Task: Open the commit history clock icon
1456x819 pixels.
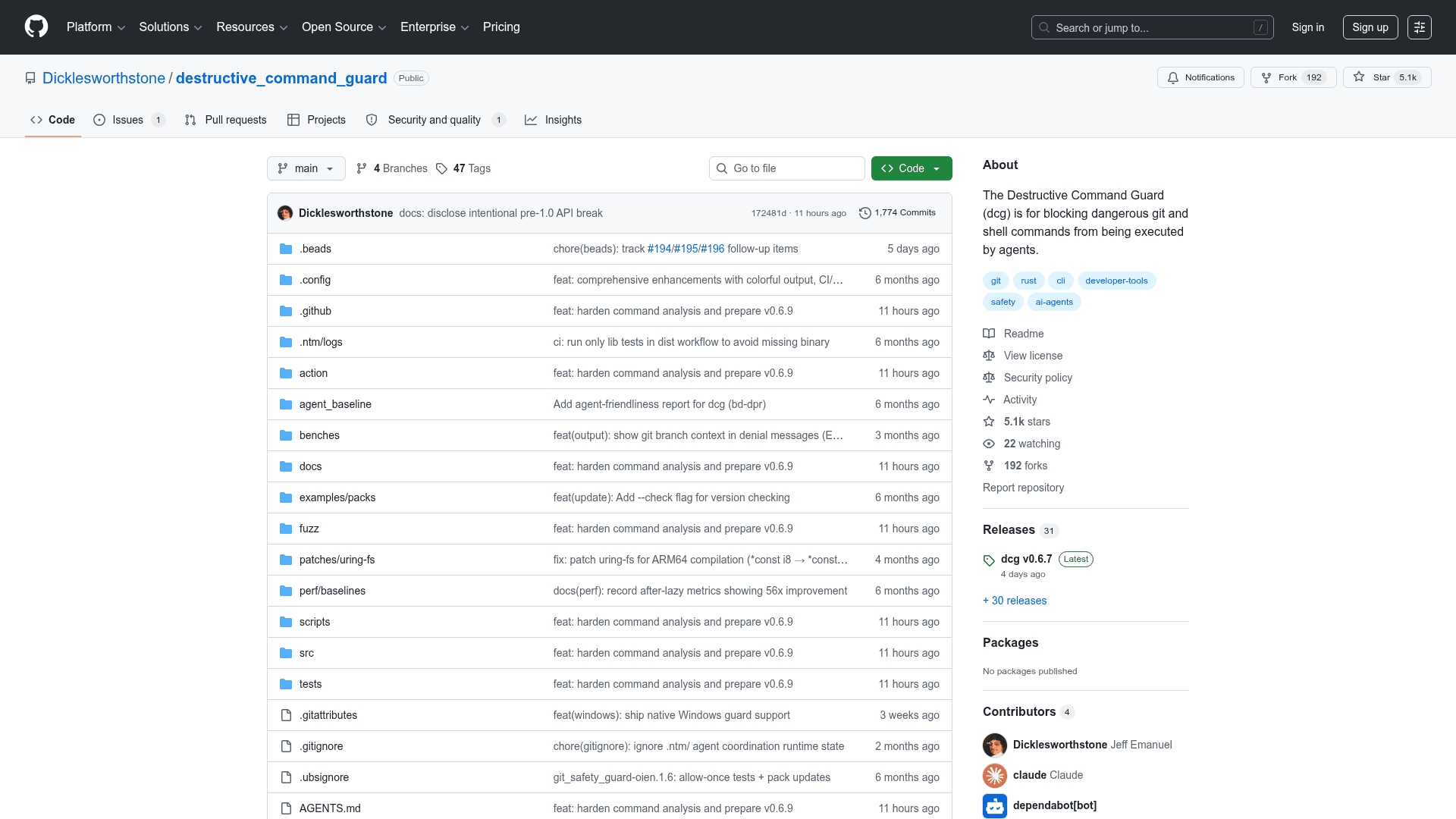Action: 864,213
